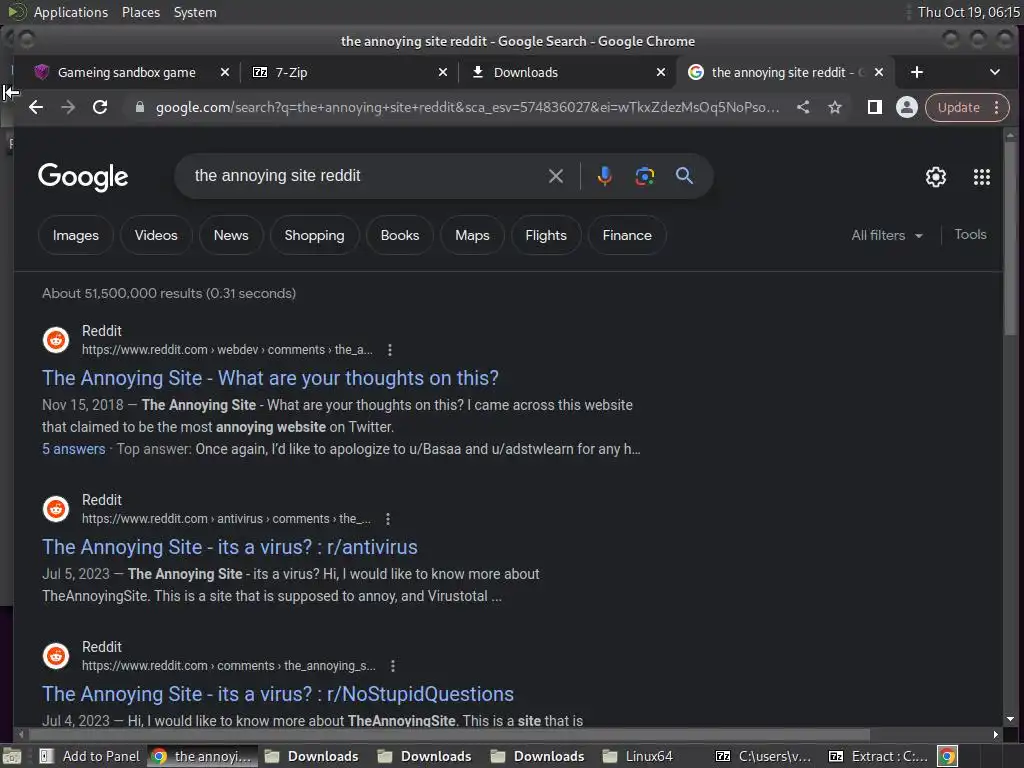Open Chrome profile avatar
This screenshot has height=768, width=1024.
[x=906, y=107]
